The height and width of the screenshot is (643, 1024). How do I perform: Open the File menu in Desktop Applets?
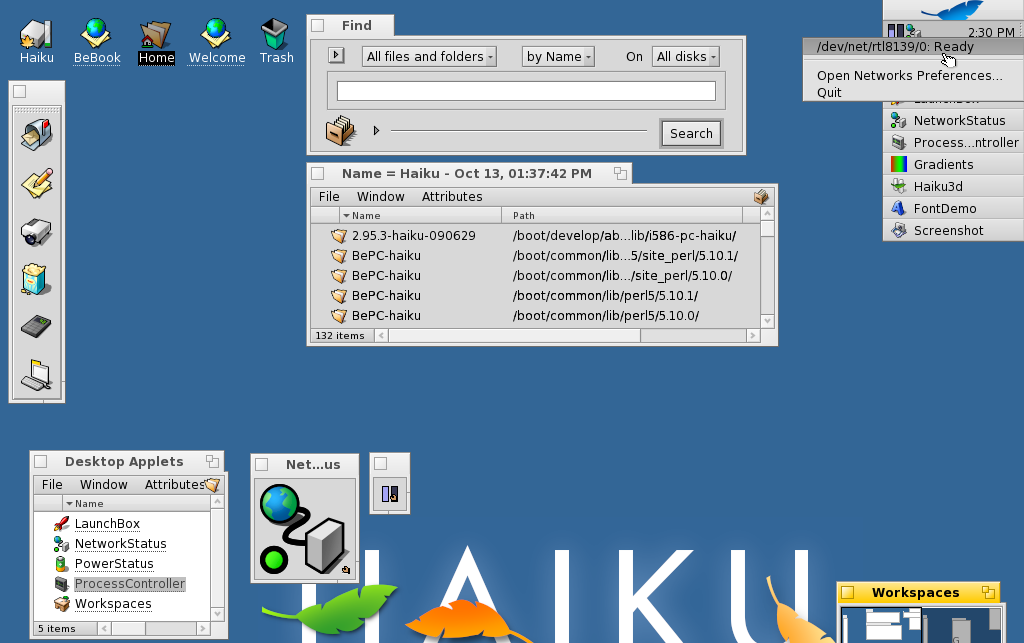[x=51, y=484]
